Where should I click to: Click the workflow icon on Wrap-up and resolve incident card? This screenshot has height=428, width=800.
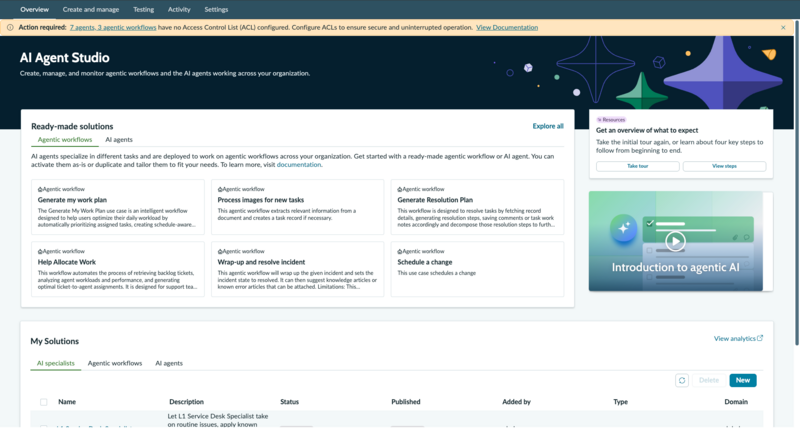pos(220,251)
